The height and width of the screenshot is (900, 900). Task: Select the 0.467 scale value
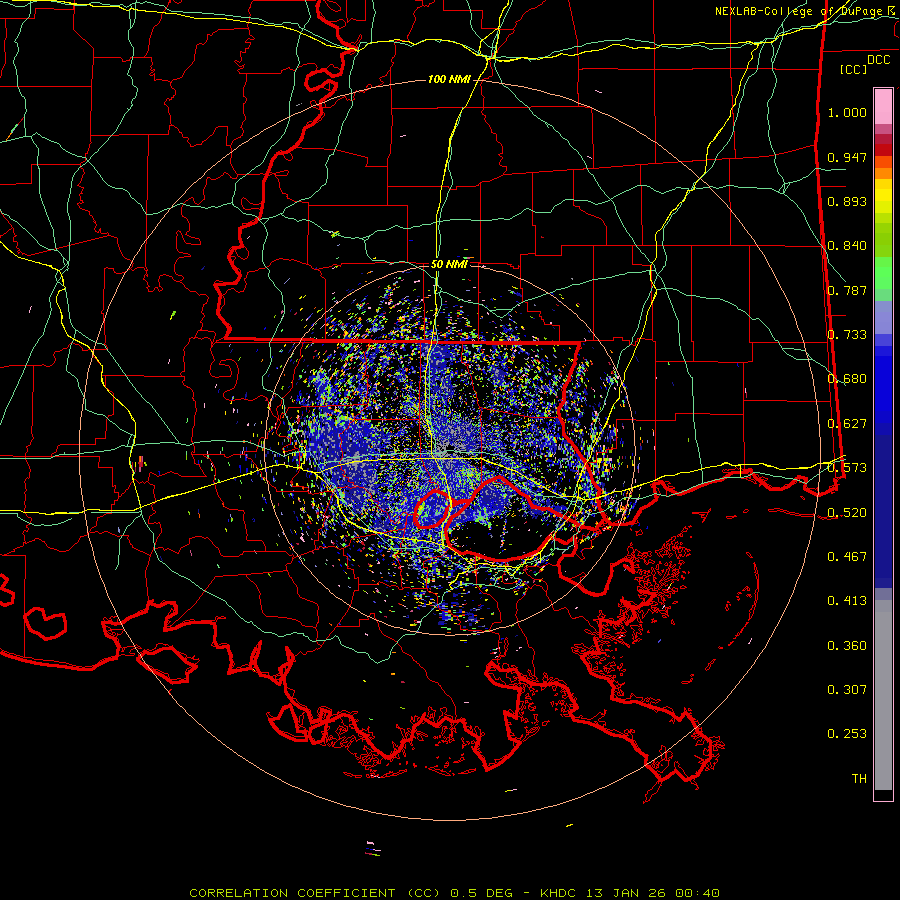click(x=847, y=557)
